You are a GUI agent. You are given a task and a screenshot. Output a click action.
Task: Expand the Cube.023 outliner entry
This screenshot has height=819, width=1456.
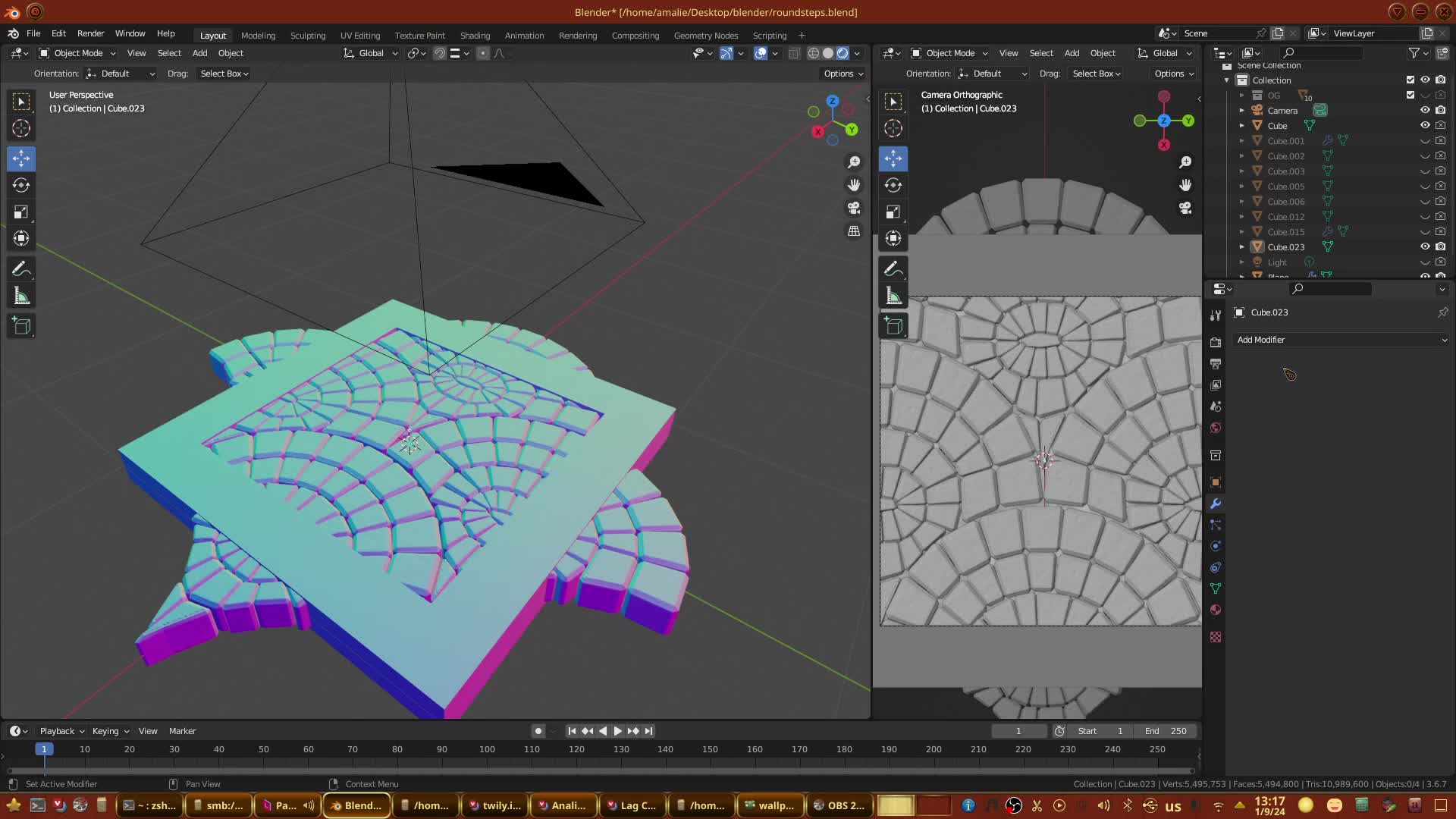1241,246
